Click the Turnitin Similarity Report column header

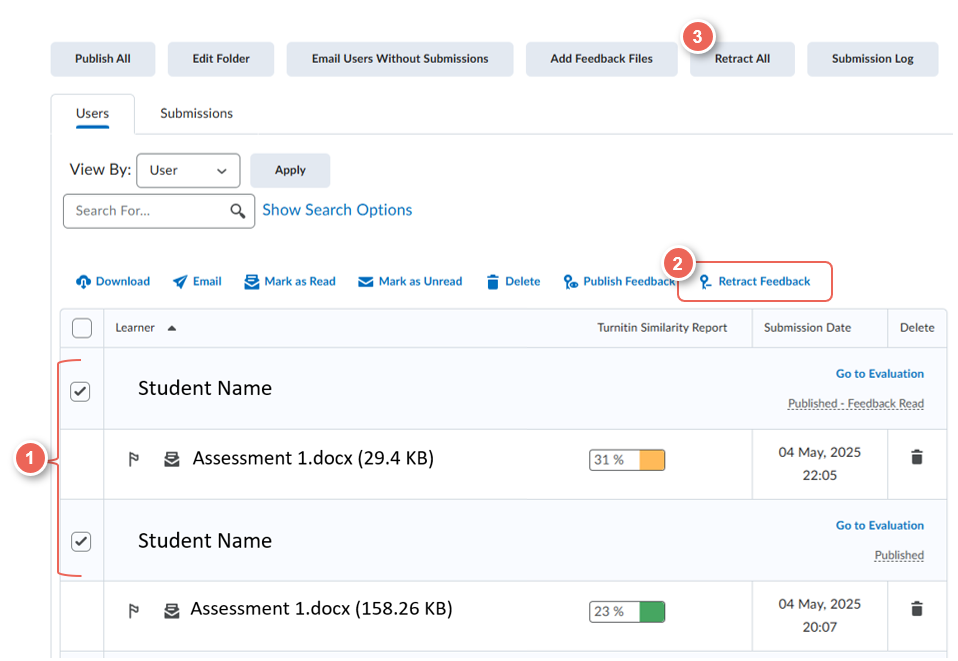[x=662, y=328]
